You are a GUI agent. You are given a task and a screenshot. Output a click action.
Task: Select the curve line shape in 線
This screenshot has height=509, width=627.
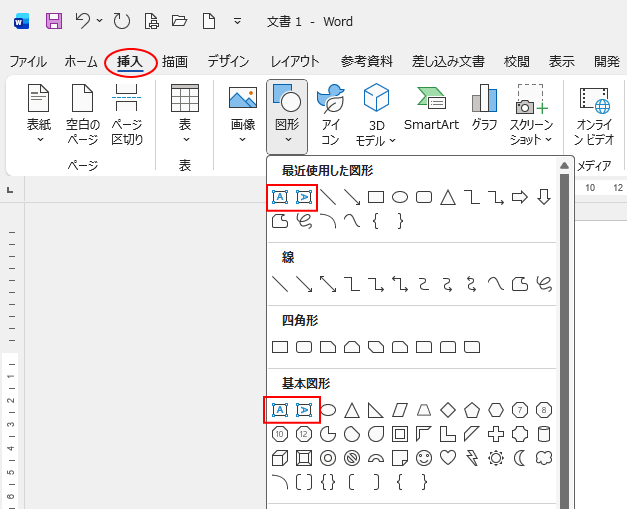click(496, 284)
